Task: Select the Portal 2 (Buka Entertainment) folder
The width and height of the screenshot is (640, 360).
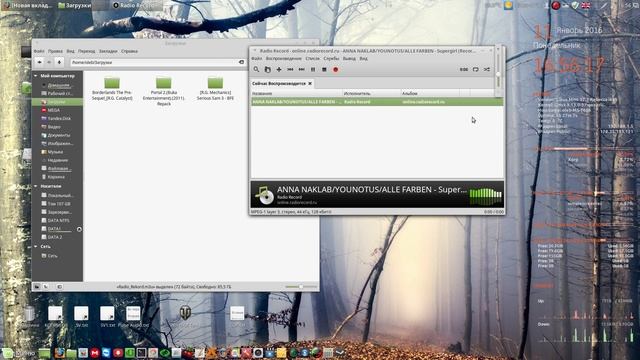Action: (x=164, y=91)
